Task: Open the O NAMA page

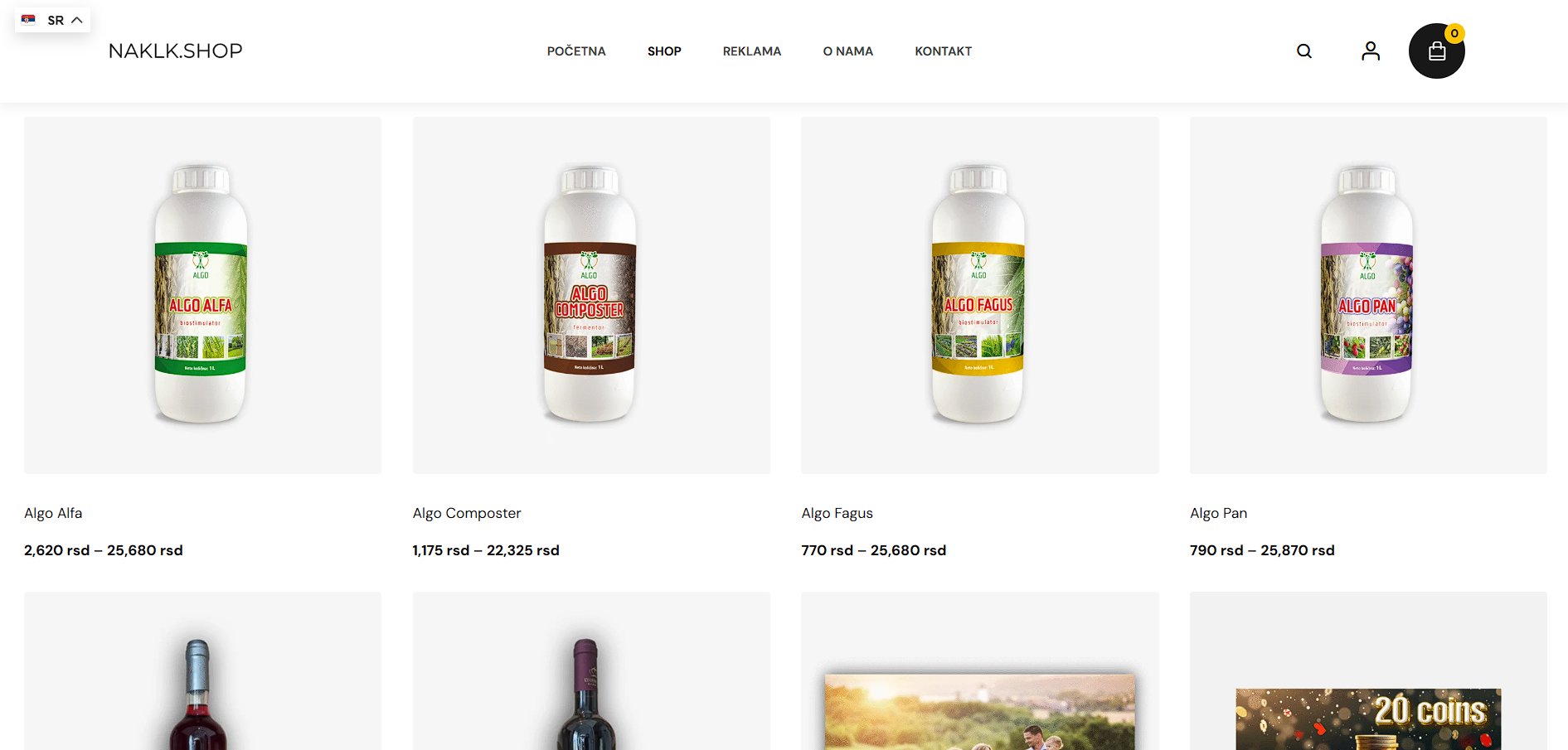Action: [x=847, y=51]
